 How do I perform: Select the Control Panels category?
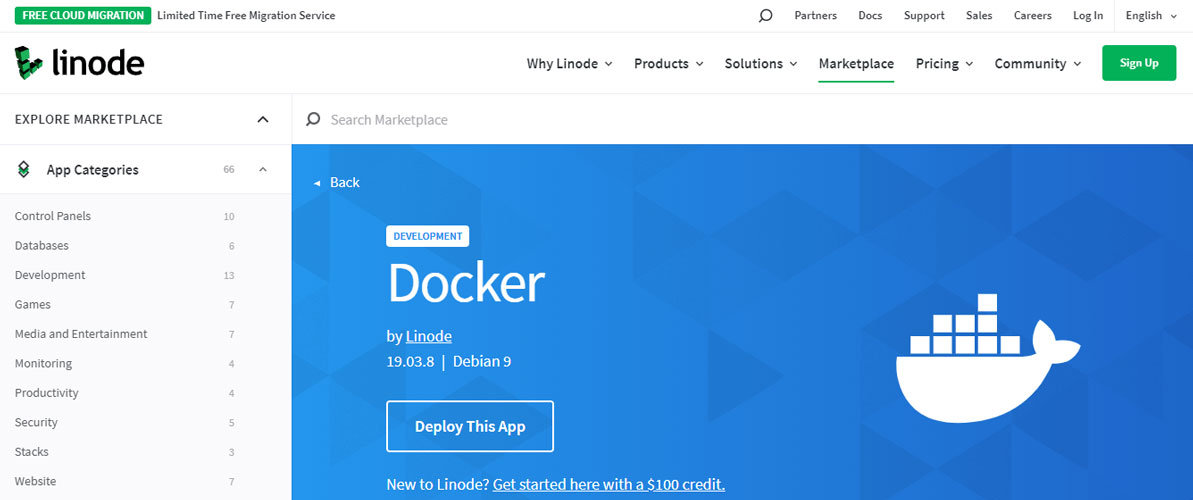[x=52, y=216]
